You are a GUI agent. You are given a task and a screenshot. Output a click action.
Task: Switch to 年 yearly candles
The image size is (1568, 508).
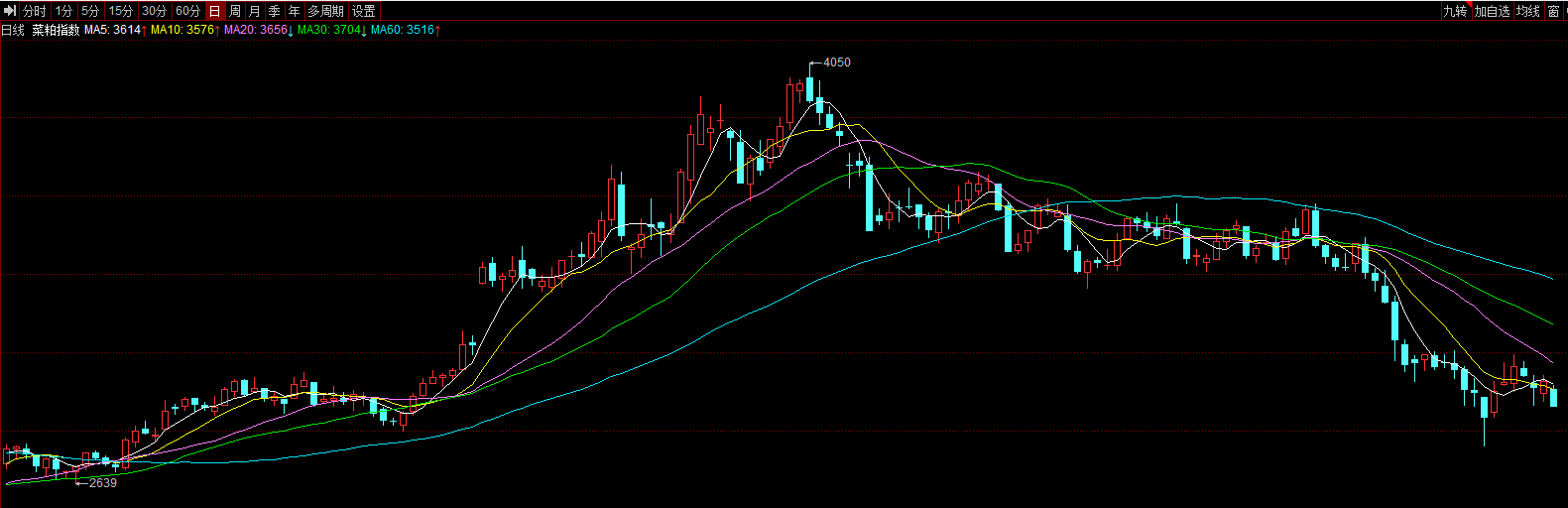pyautogui.click(x=295, y=11)
